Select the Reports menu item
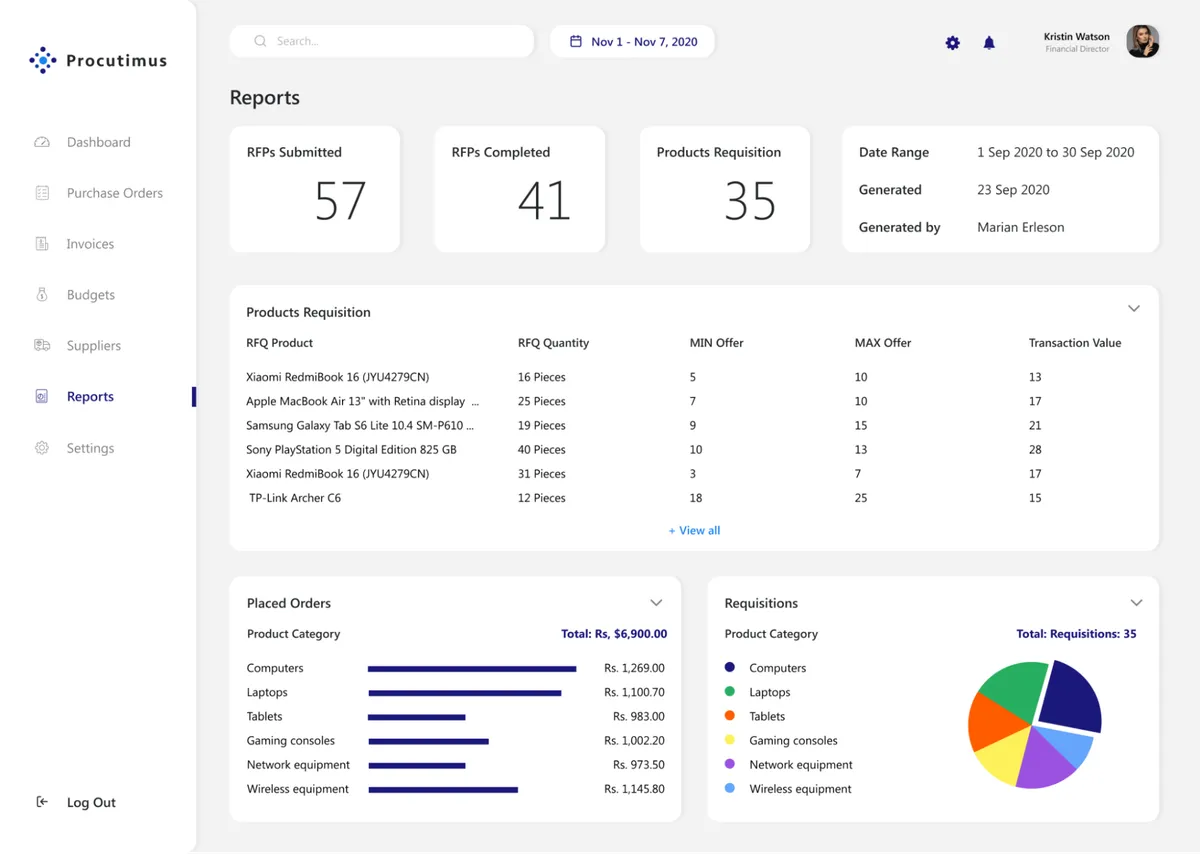The height and width of the screenshot is (854, 1200). 90,397
